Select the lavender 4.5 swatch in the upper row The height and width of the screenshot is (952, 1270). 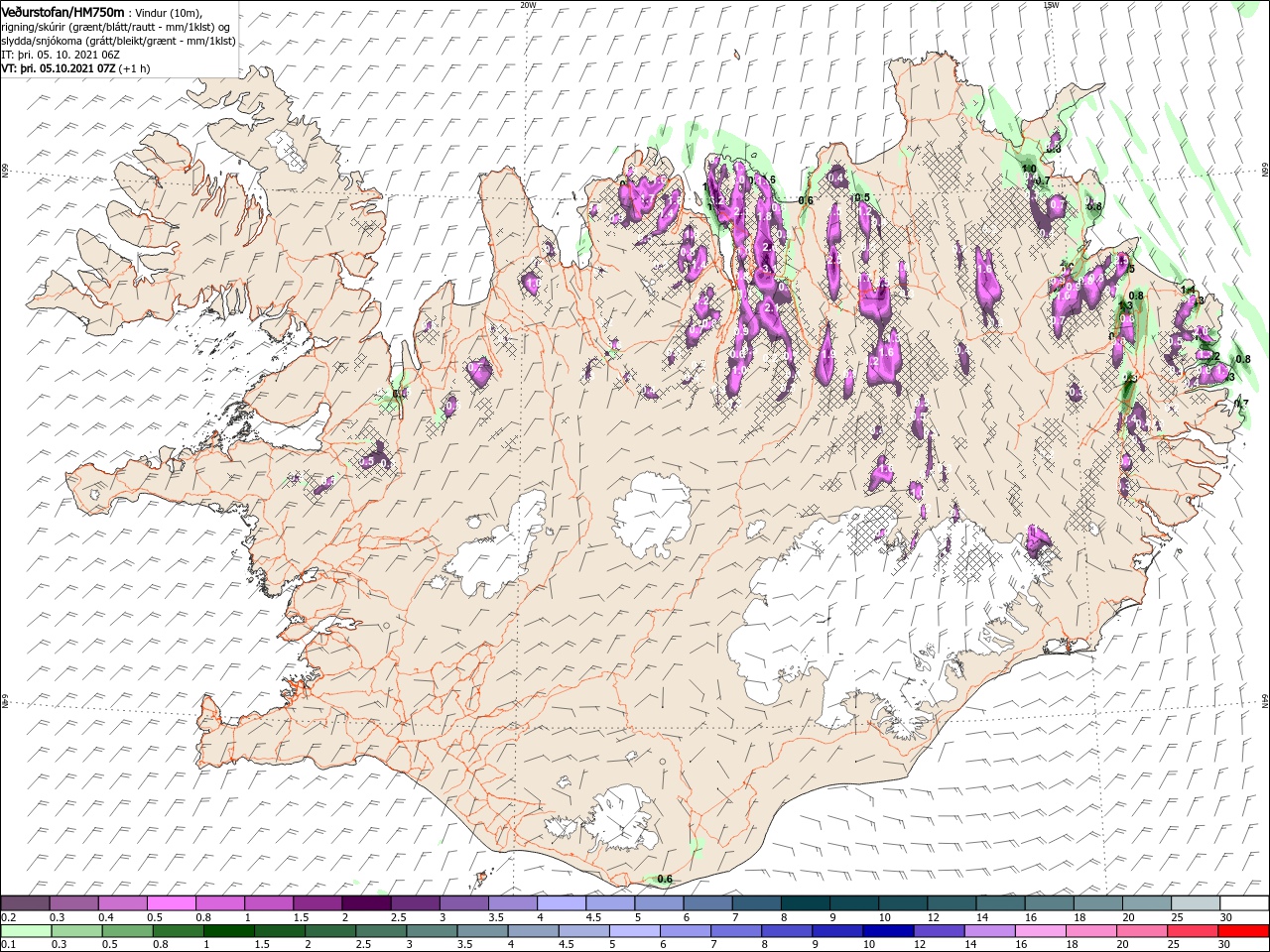point(610,903)
